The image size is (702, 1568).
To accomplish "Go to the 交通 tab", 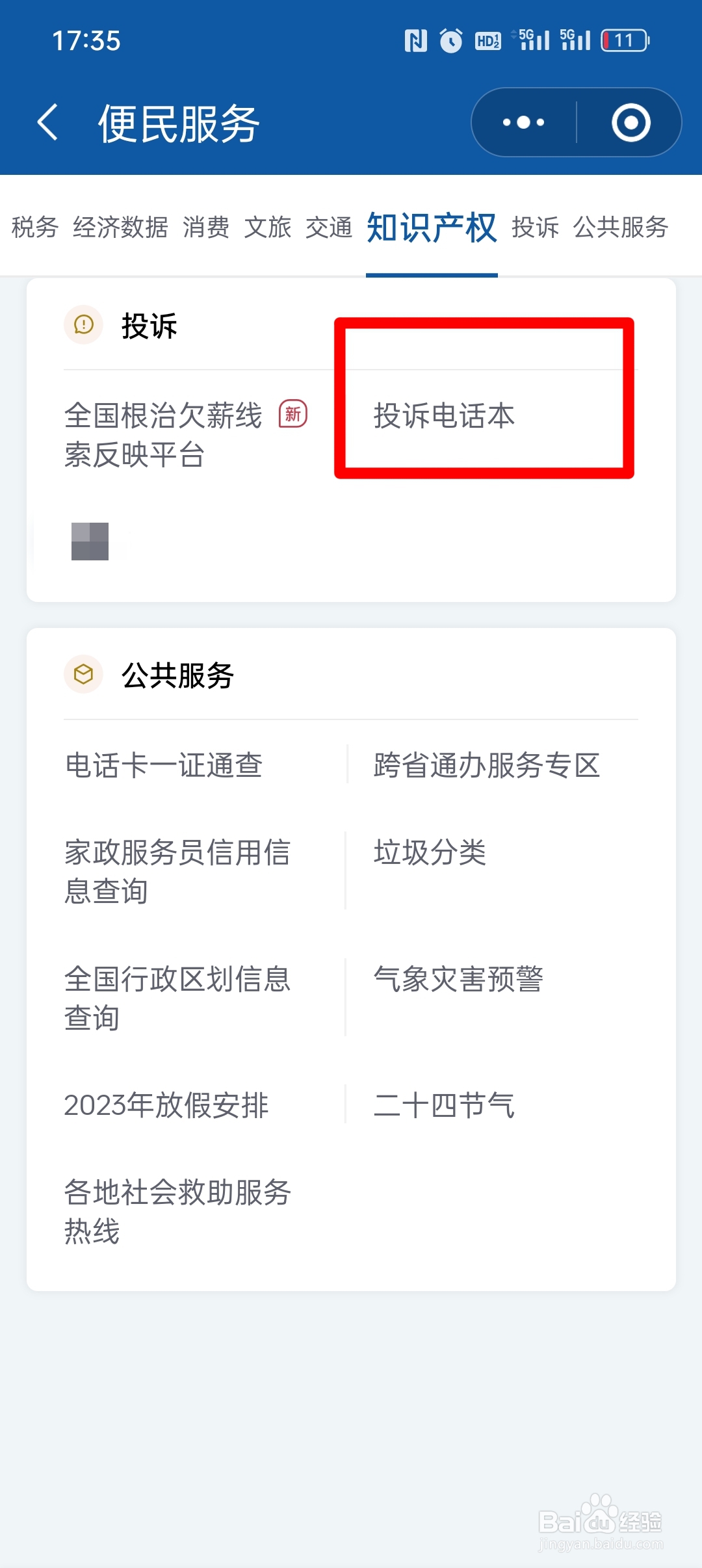I will pyautogui.click(x=329, y=228).
